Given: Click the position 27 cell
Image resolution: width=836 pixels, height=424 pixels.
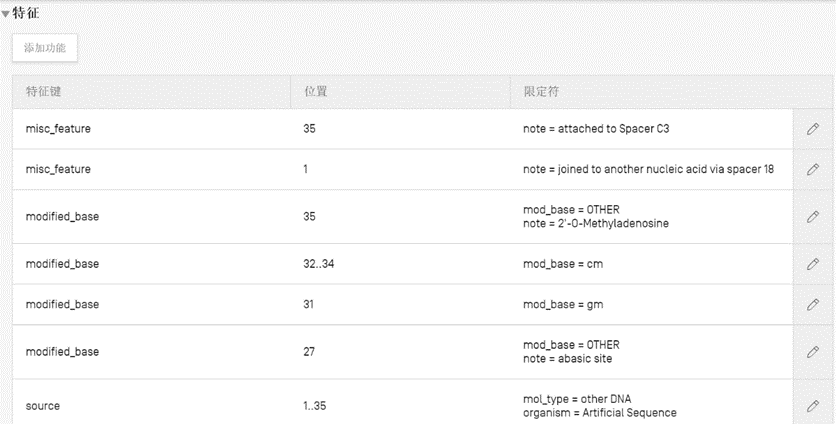Looking at the screenshot, I should pos(309,352).
